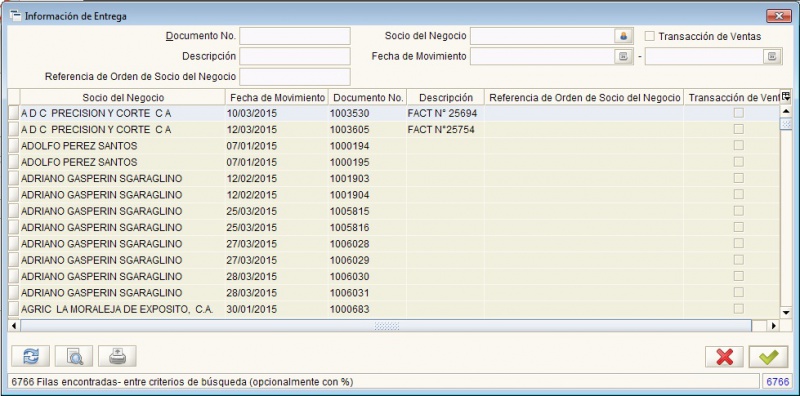Toggle sales checkbox in row 1003530
The image size is (800, 396).
pos(738,113)
